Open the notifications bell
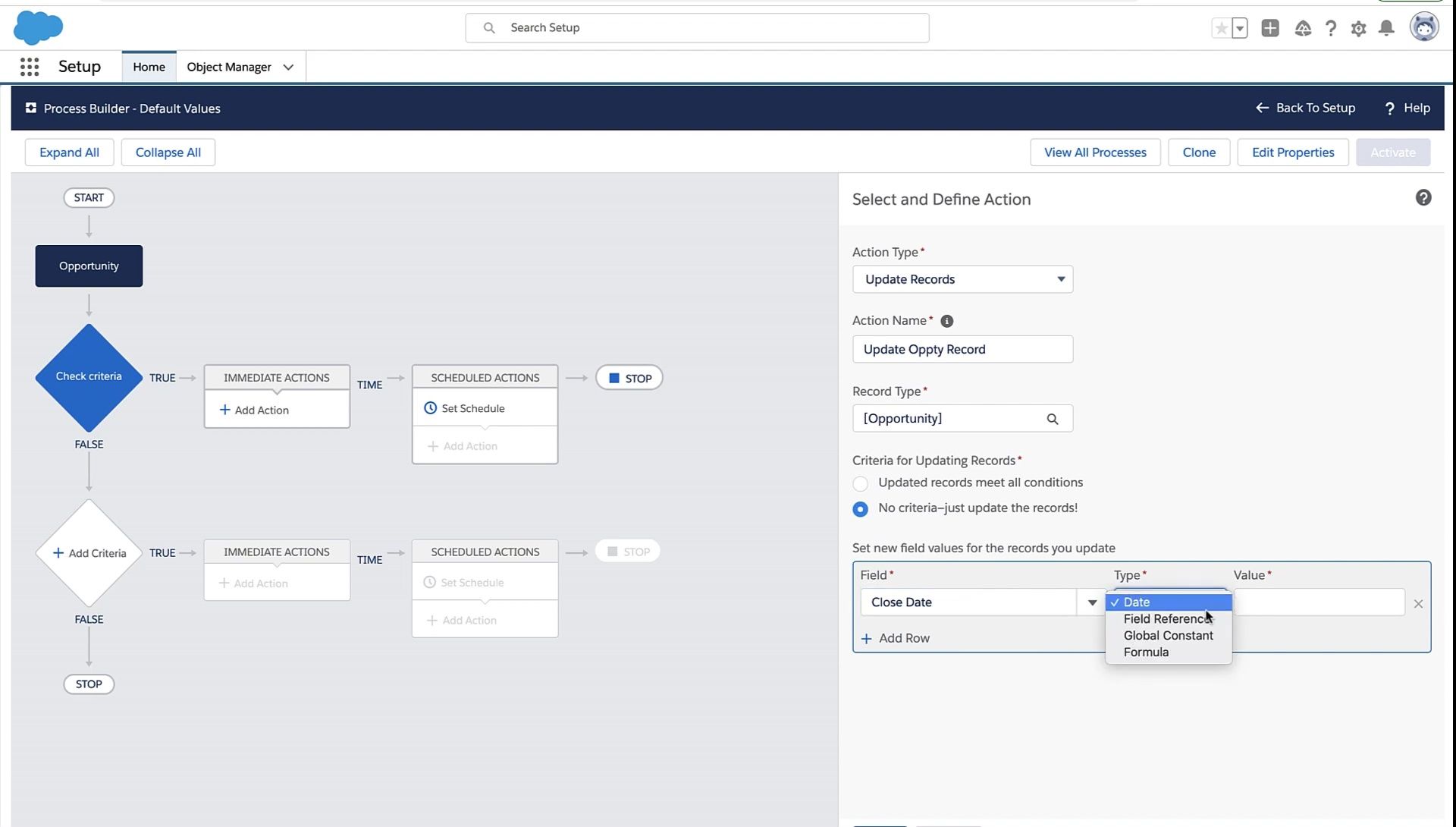Screen dimensions: 1456x827 pyautogui.click(x=1386, y=28)
